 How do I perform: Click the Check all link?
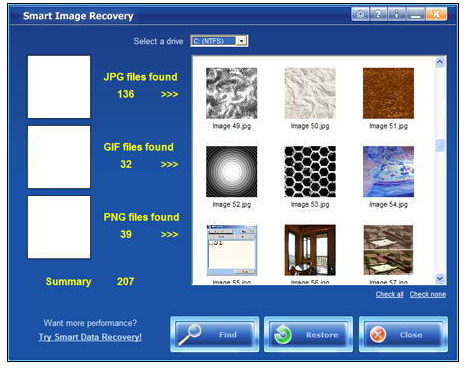(389, 294)
